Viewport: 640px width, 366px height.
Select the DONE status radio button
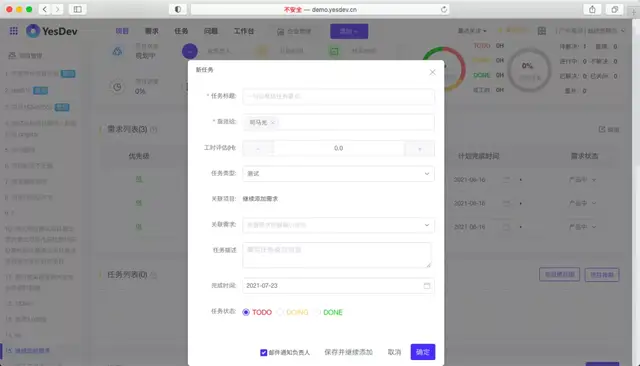click(317, 312)
